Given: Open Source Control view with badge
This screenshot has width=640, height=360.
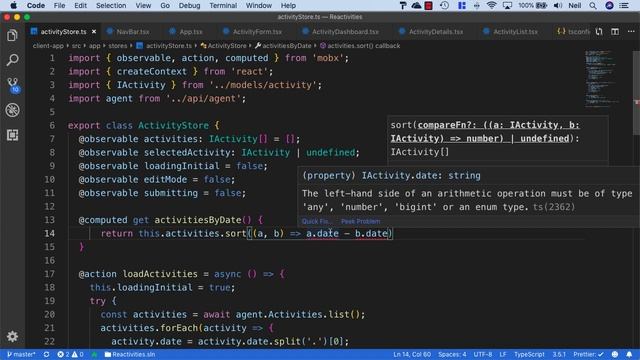Looking at the screenshot, I should 12,85.
